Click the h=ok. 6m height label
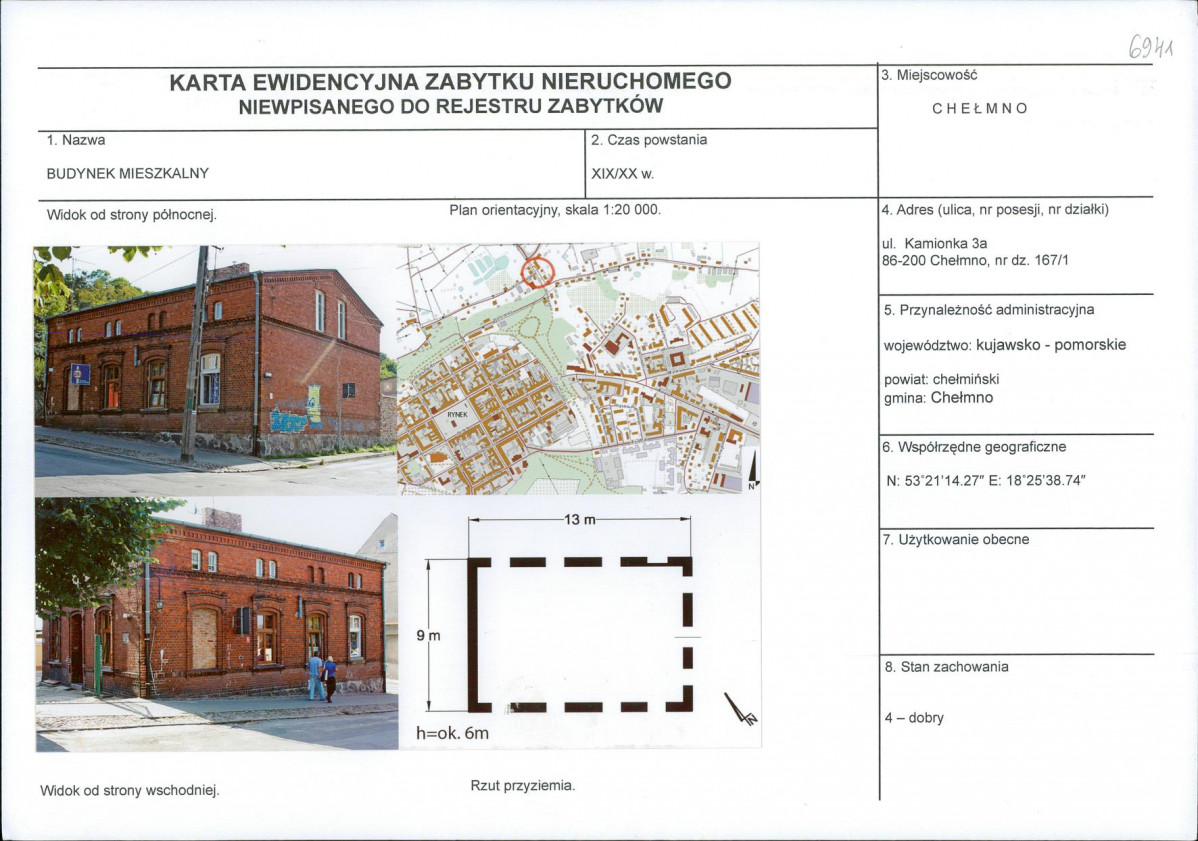The image size is (1198, 841). point(452,733)
